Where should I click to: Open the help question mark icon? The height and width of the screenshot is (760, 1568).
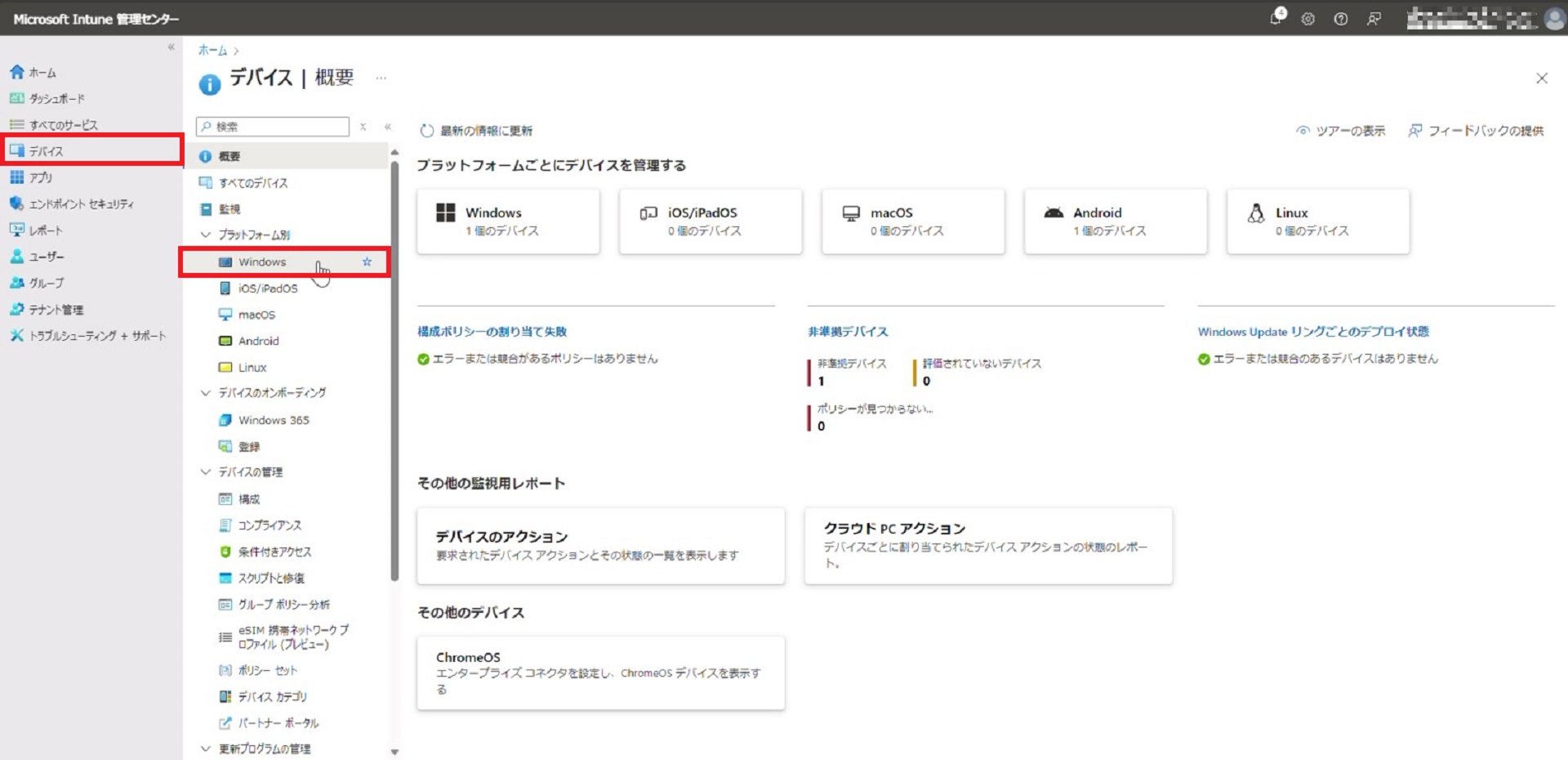1340,19
